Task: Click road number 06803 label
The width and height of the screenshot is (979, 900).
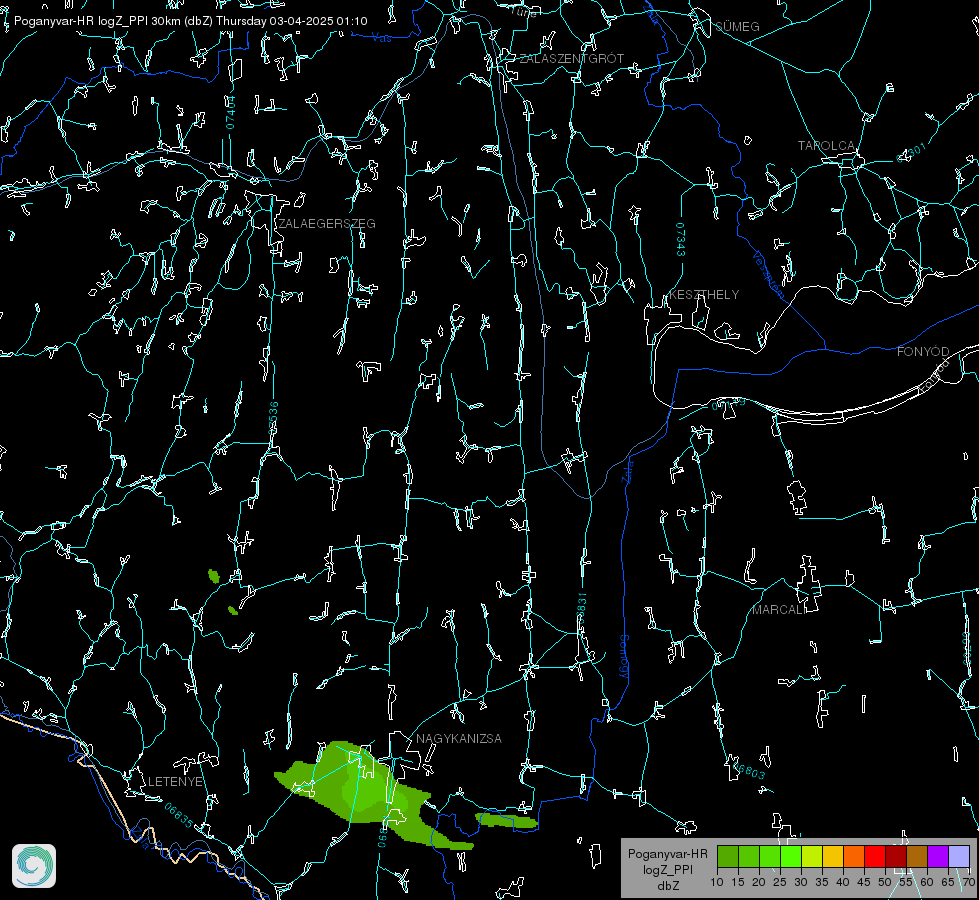Action: 749,771
